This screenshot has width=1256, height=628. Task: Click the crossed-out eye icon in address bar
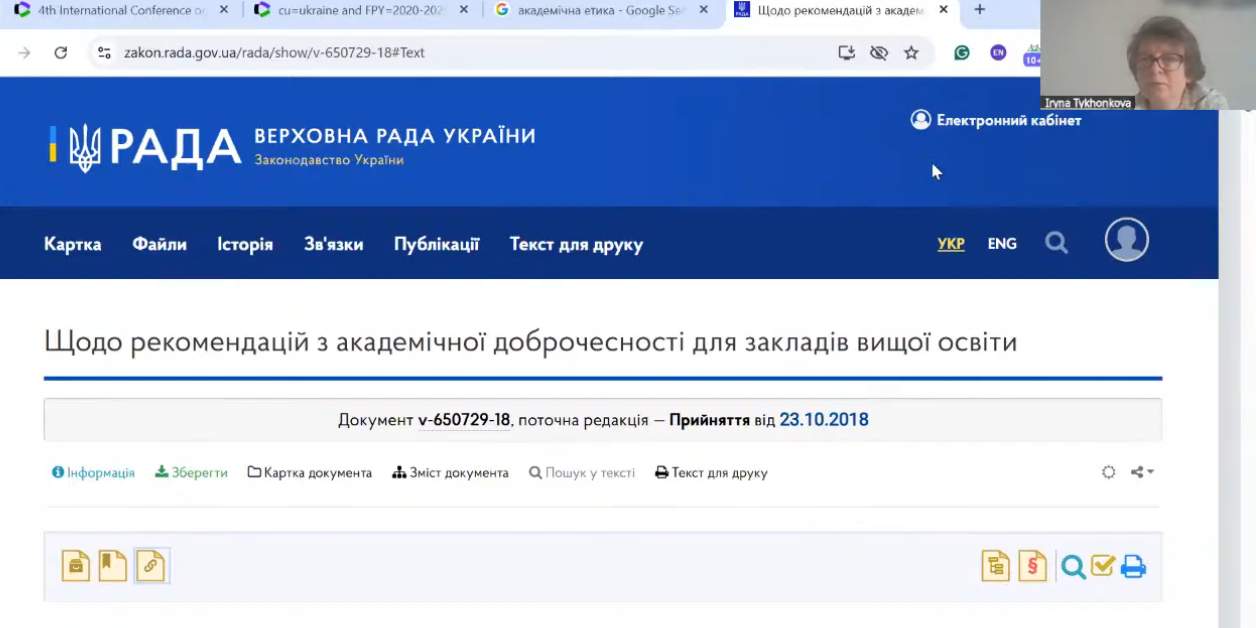tap(878, 53)
